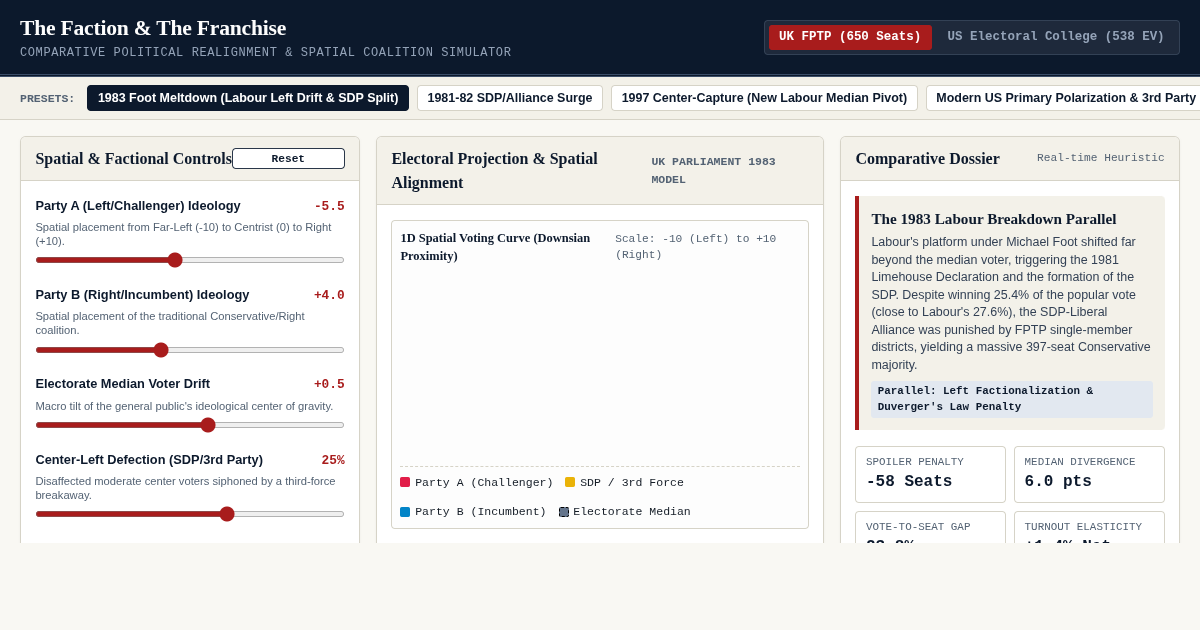Reset the Spatial & Factional Controls
The height and width of the screenshot is (630, 1200).
pyautogui.click(x=288, y=159)
